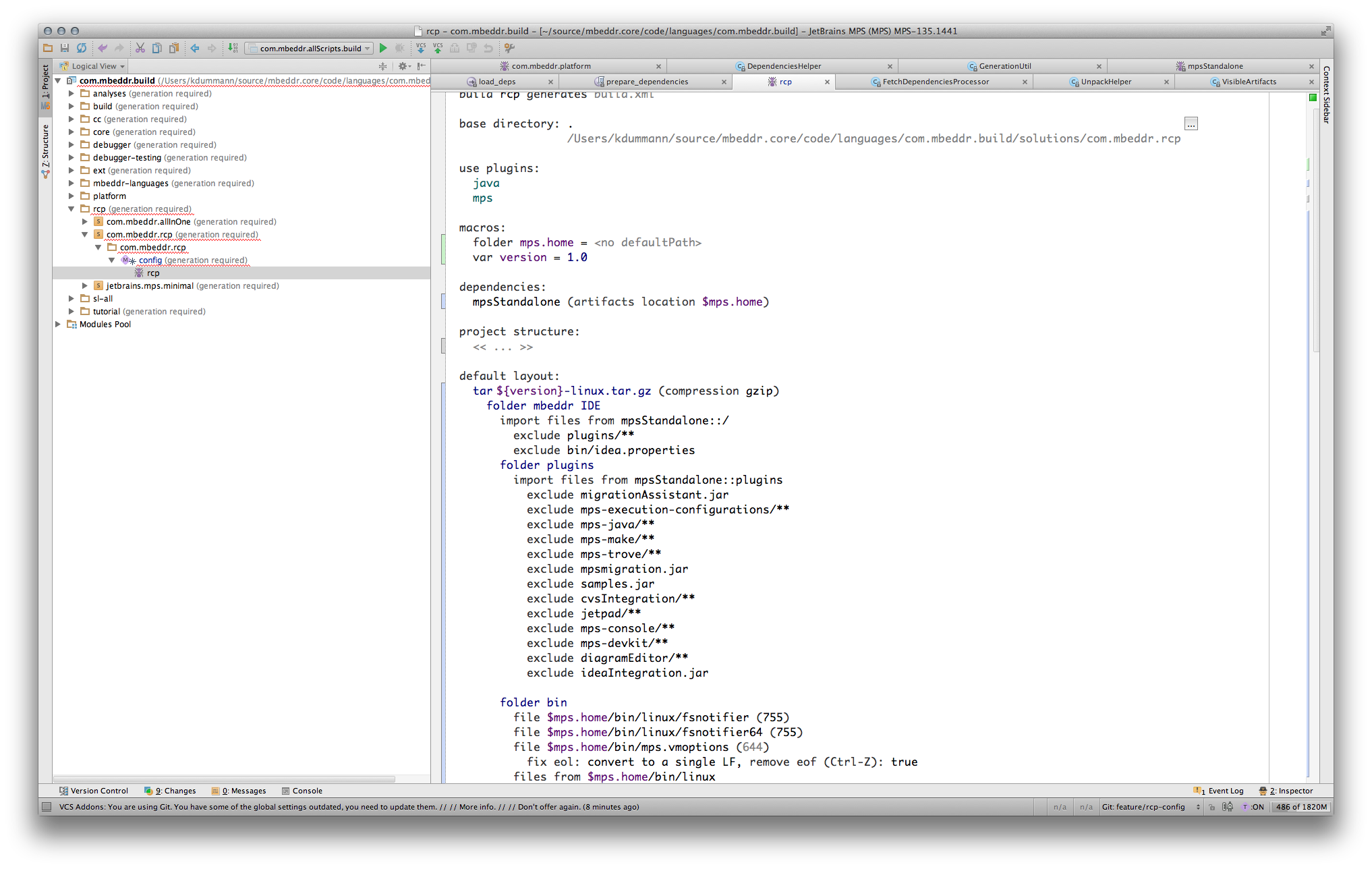
Task: Expand jetbrains.mps.minimal solution
Action: coord(85,286)
